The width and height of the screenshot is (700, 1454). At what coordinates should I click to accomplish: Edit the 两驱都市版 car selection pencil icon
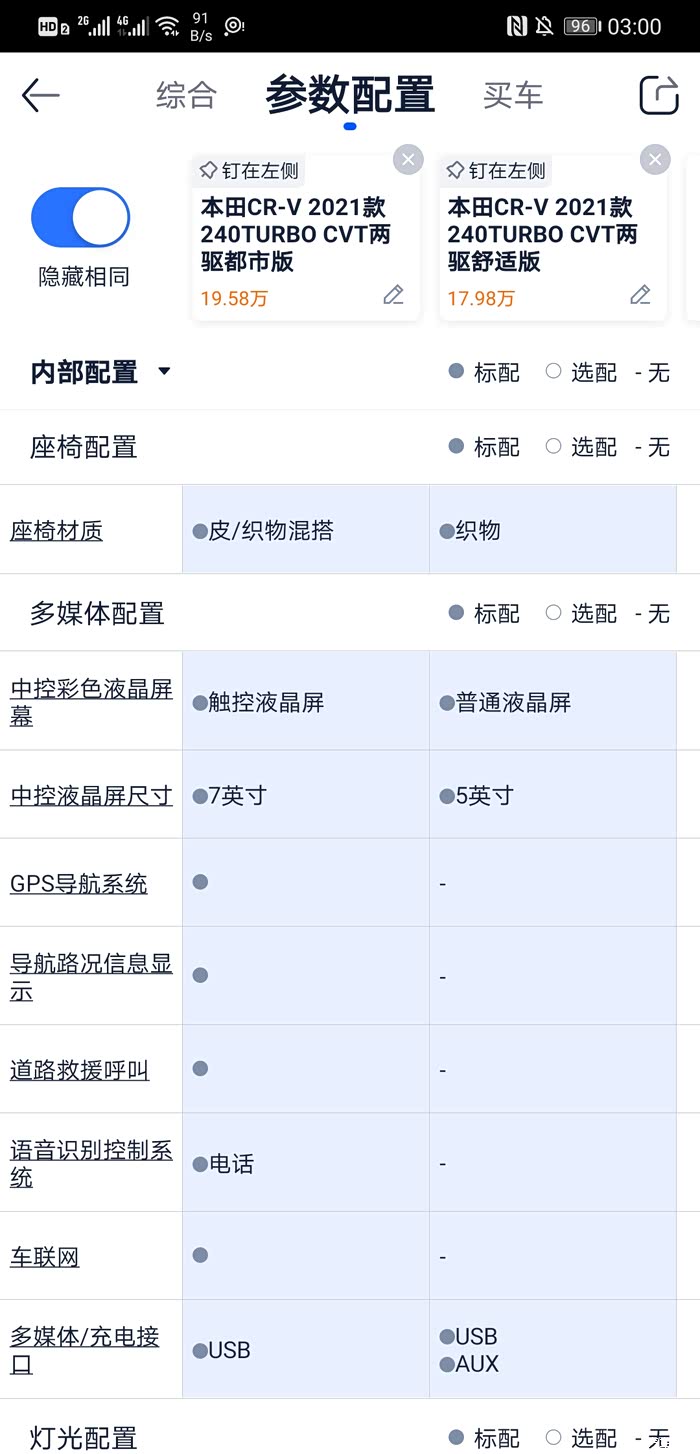(x=393, y=295)
